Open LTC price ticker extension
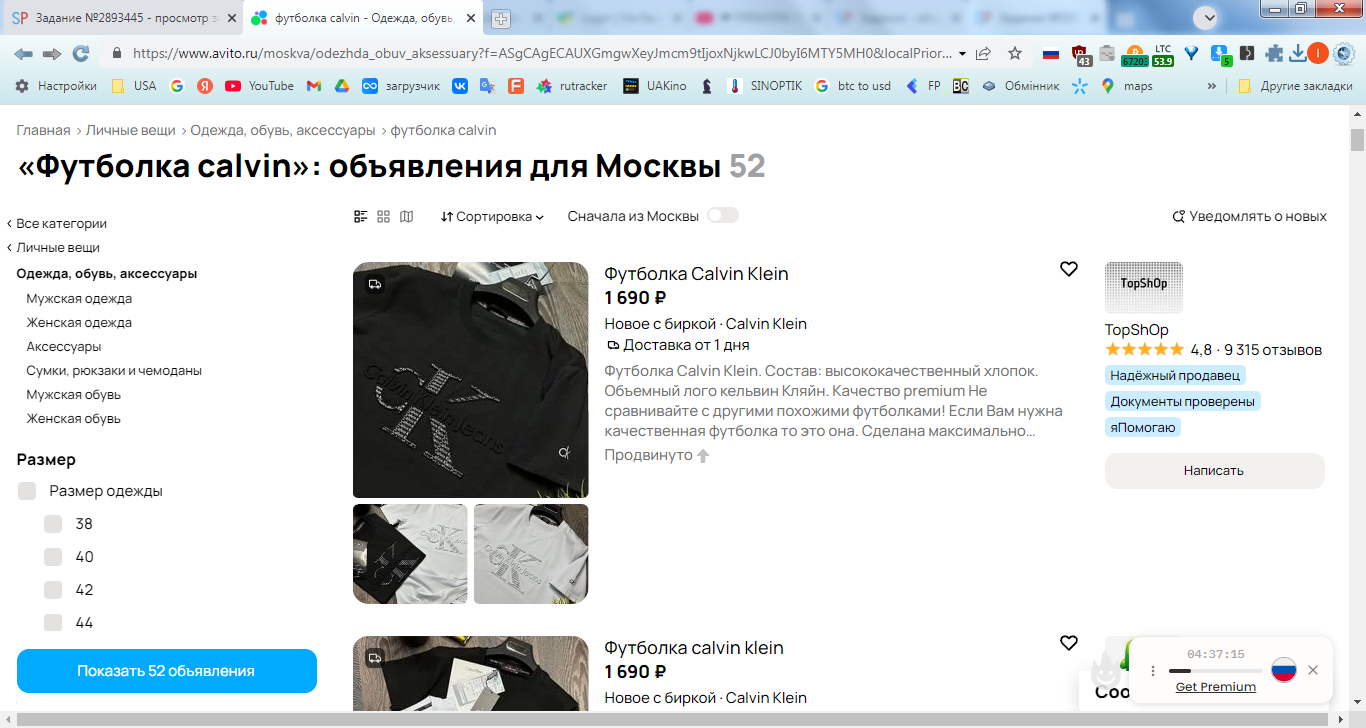This screenshot has width=1366, height=728. tap(1162, 54)
